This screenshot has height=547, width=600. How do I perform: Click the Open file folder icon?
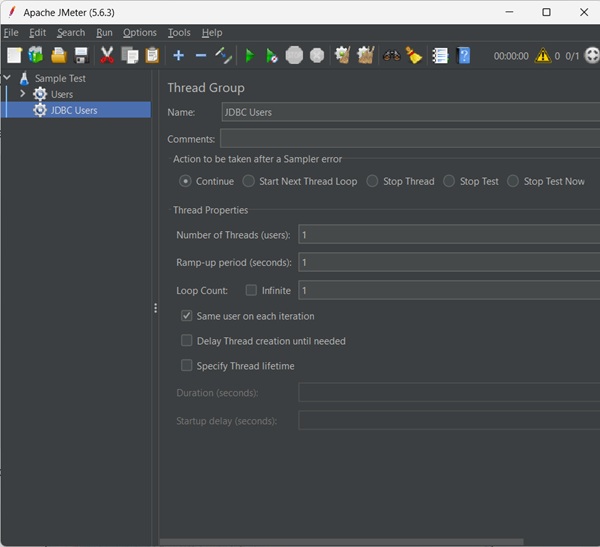(x=59, y=56)
